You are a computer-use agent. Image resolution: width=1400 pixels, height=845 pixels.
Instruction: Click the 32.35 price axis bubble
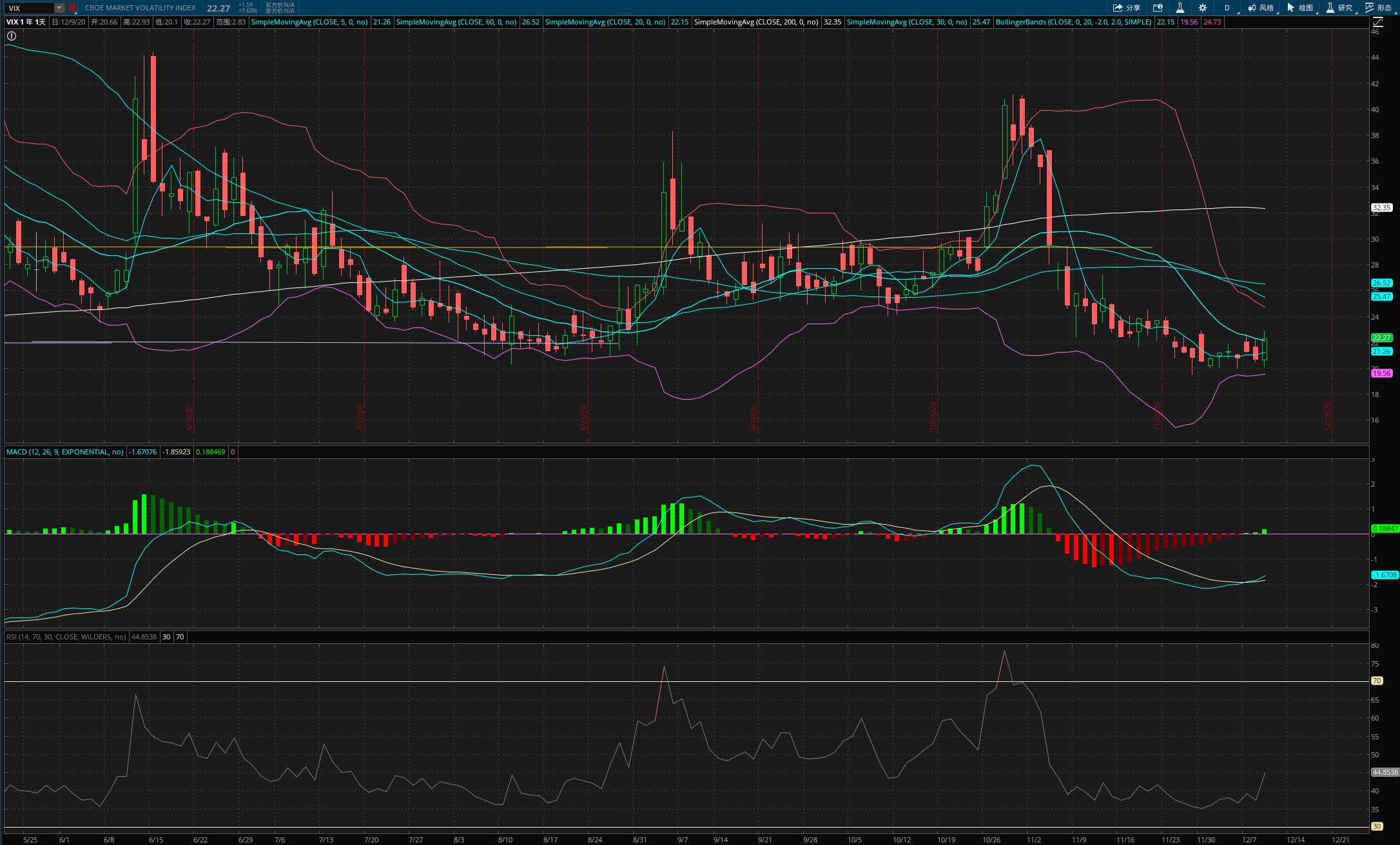pos(1381,208)
